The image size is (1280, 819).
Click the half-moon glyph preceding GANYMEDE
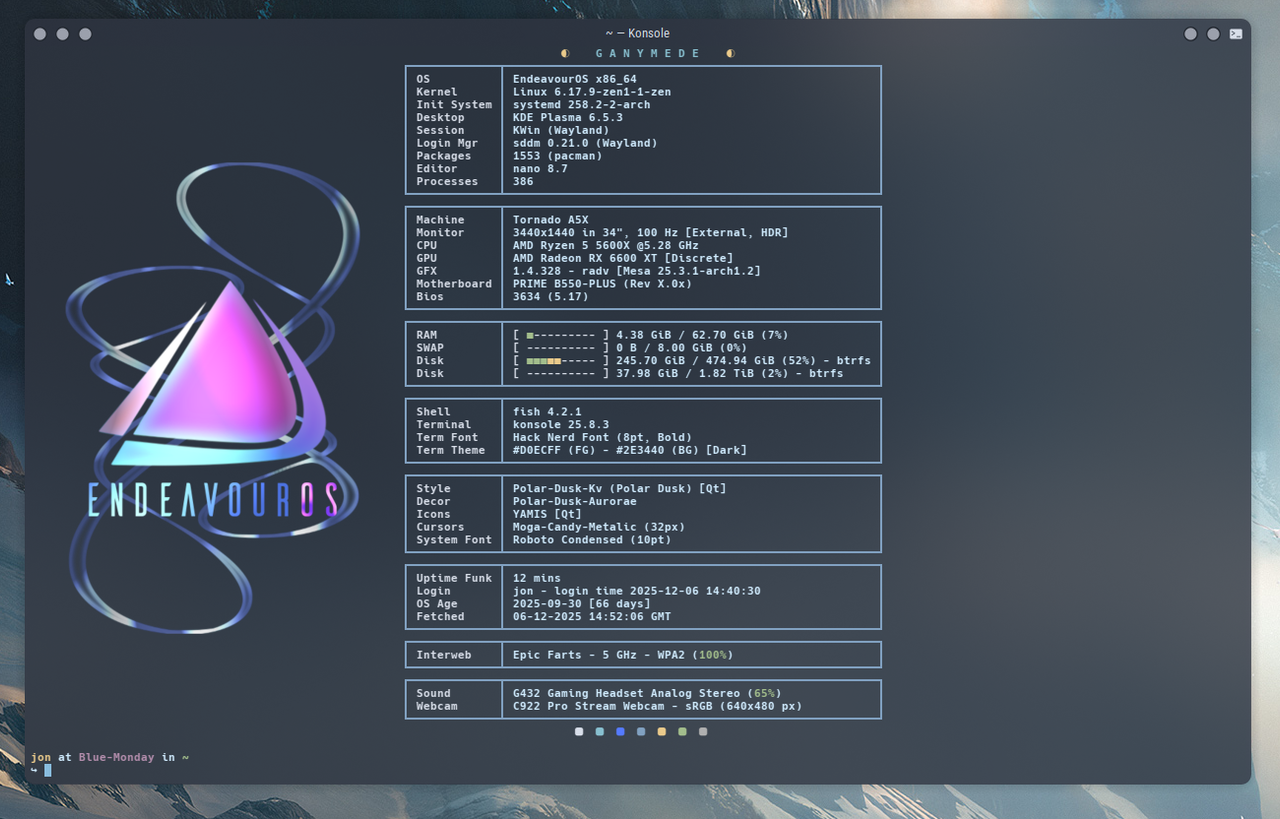click(x=565, y=53)
